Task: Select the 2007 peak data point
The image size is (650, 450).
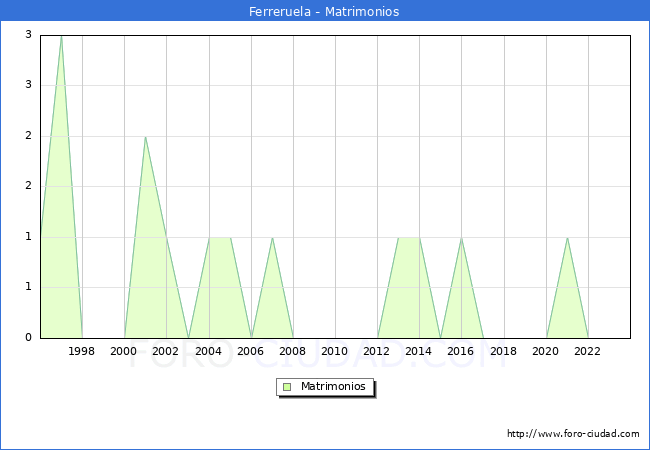Action: tap(272, 238)
